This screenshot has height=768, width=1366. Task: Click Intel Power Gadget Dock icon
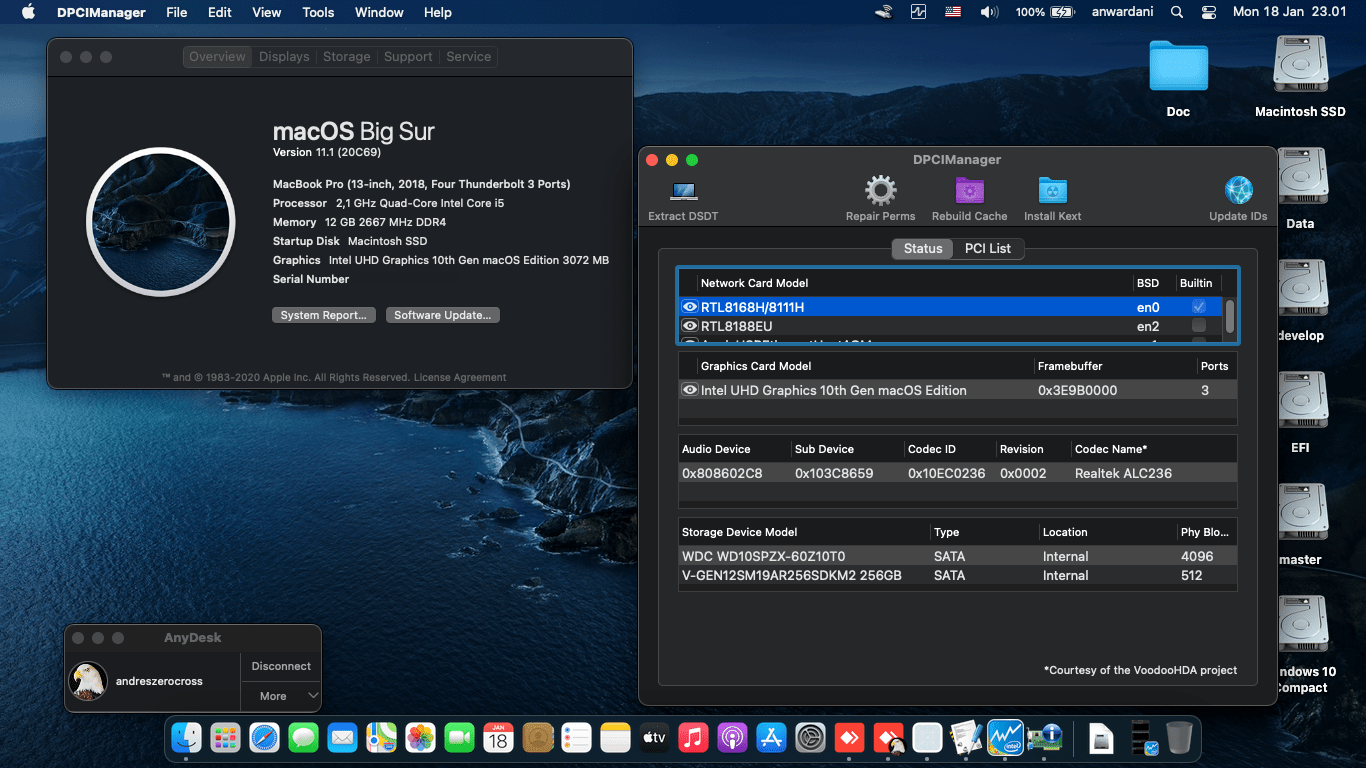coord(1005,738)
